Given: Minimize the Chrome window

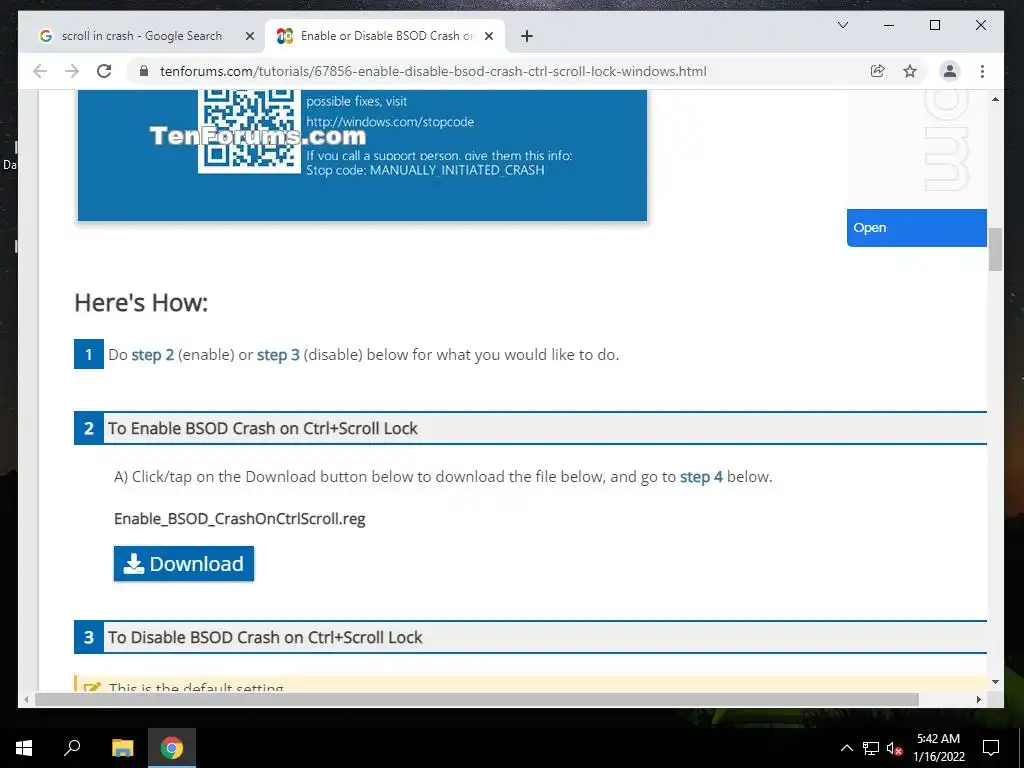Looking at the screenshot, I should [x=889, y=25].
